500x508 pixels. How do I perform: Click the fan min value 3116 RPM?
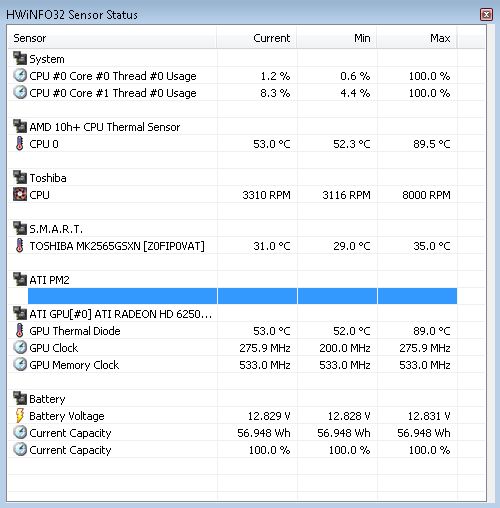[x=346, y=195]
